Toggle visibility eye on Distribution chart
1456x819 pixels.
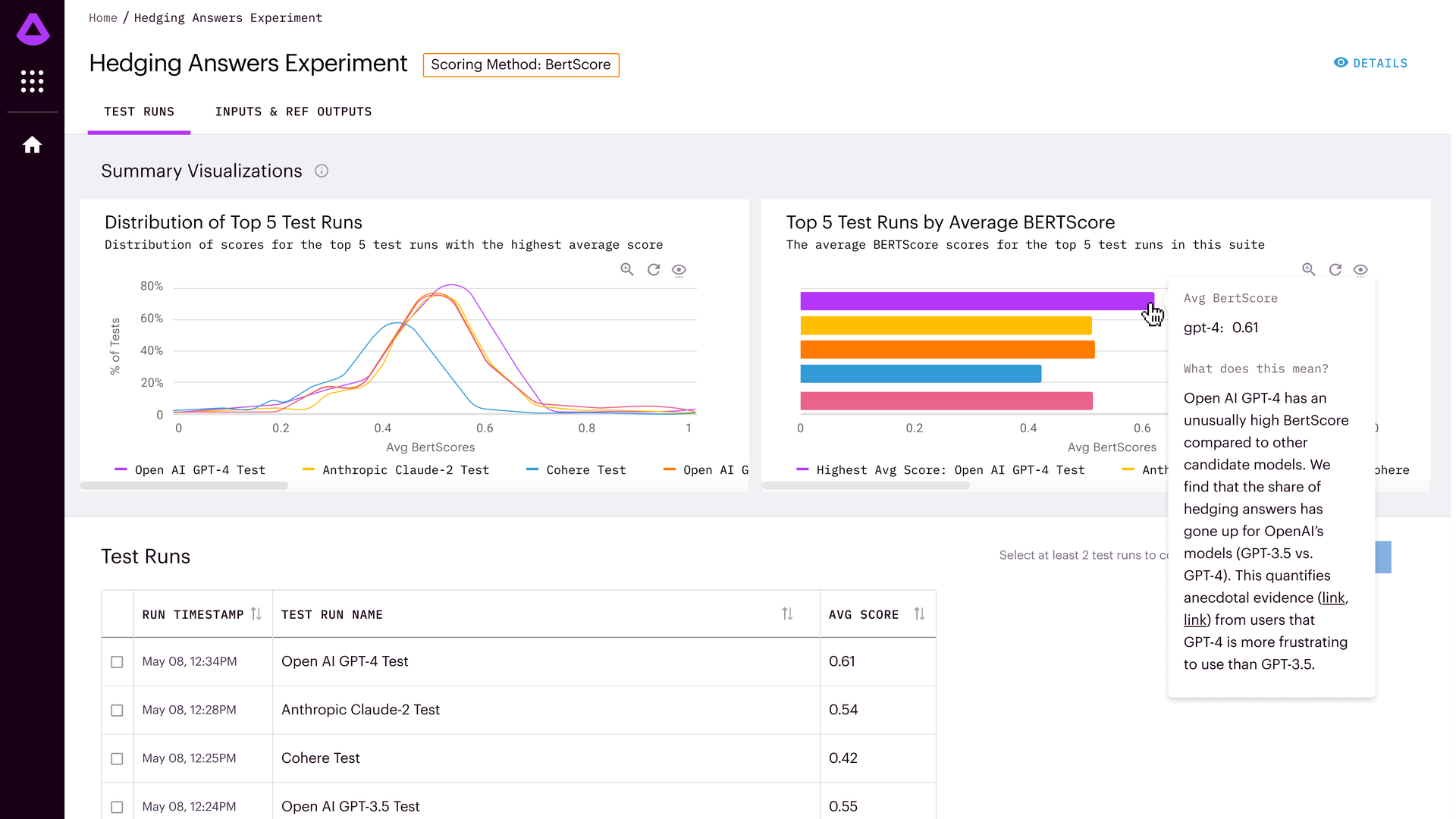[679, 270]
